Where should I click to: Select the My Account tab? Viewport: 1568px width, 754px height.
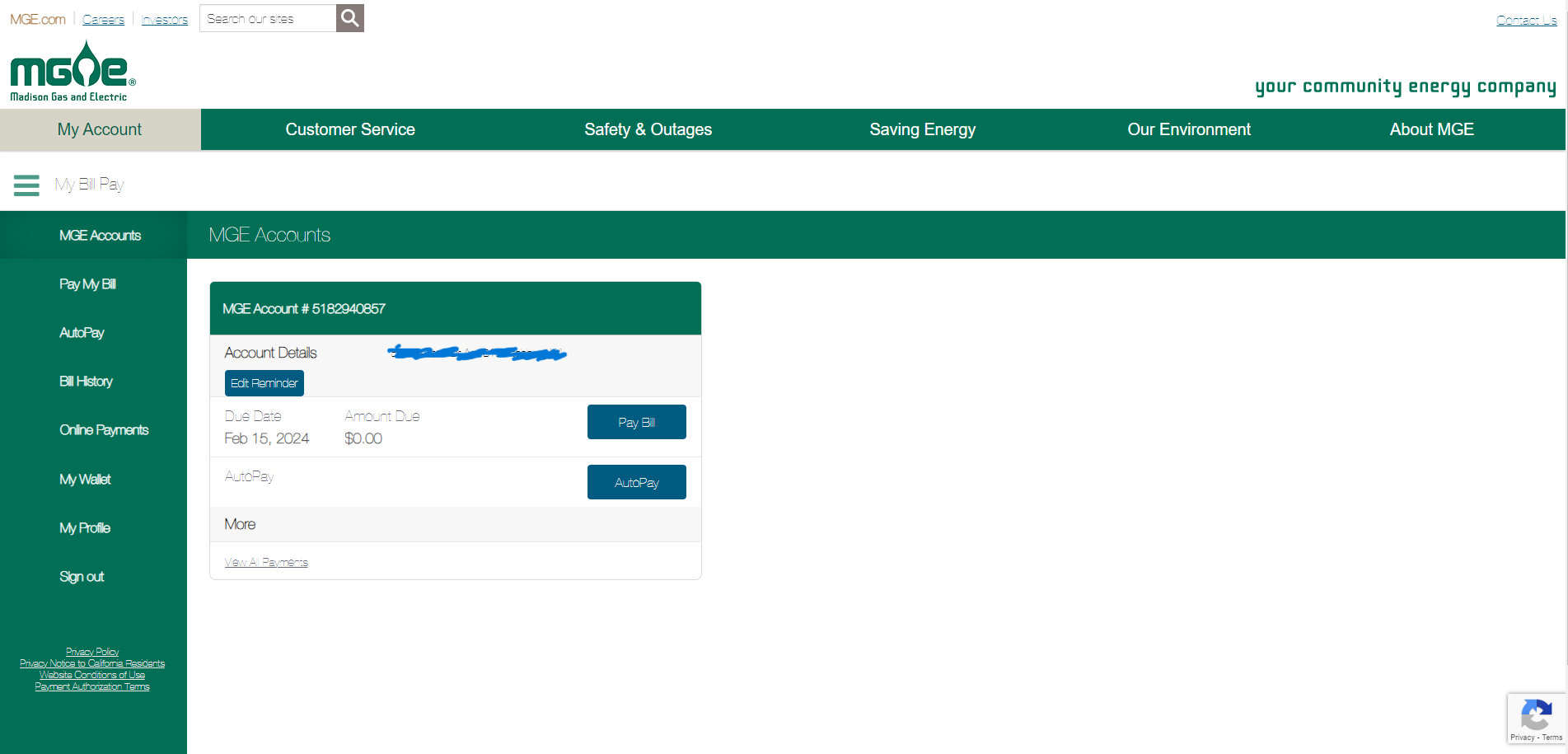[x=100, y=129]
